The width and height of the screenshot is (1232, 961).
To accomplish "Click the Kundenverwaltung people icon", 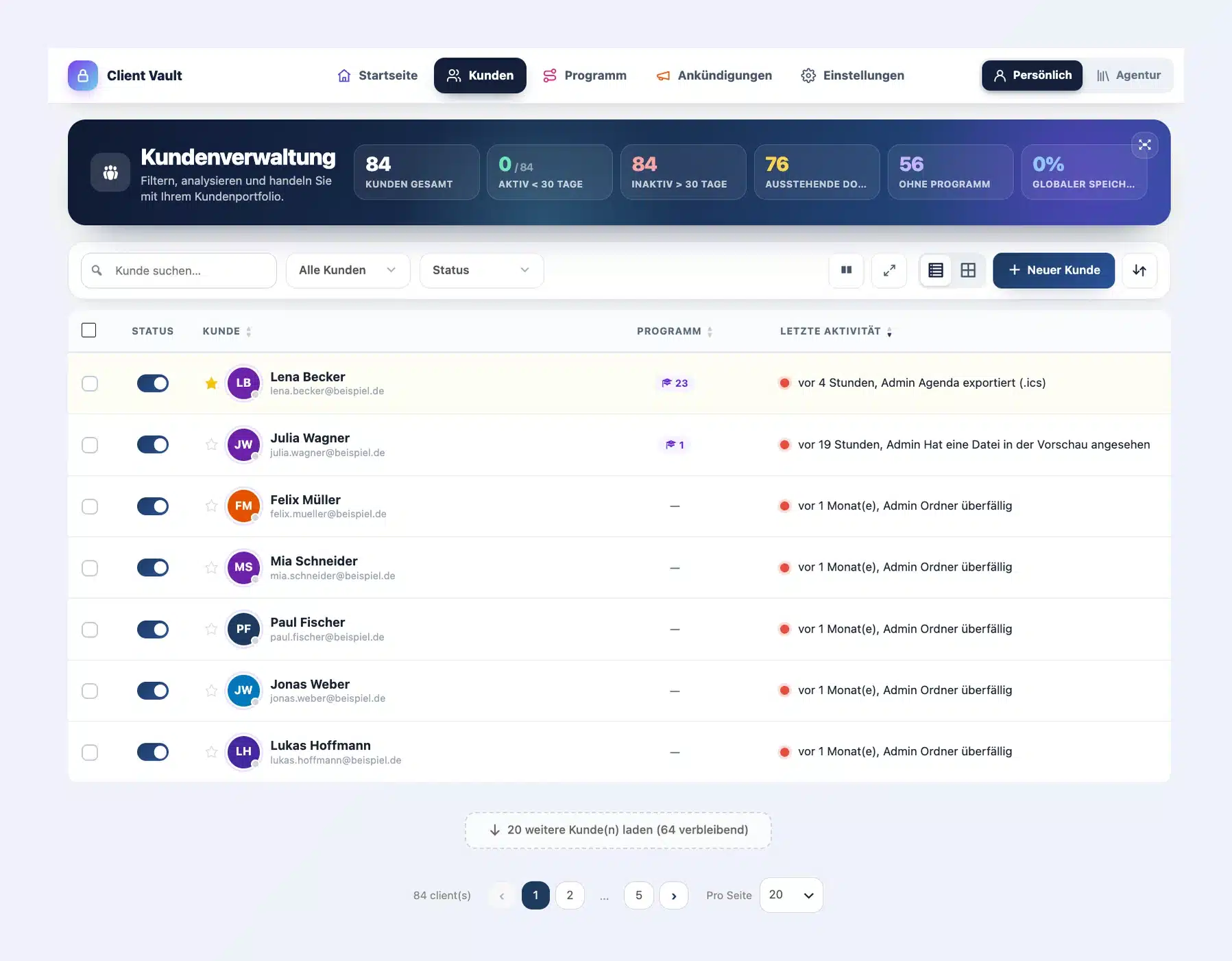I will (110, 172).
